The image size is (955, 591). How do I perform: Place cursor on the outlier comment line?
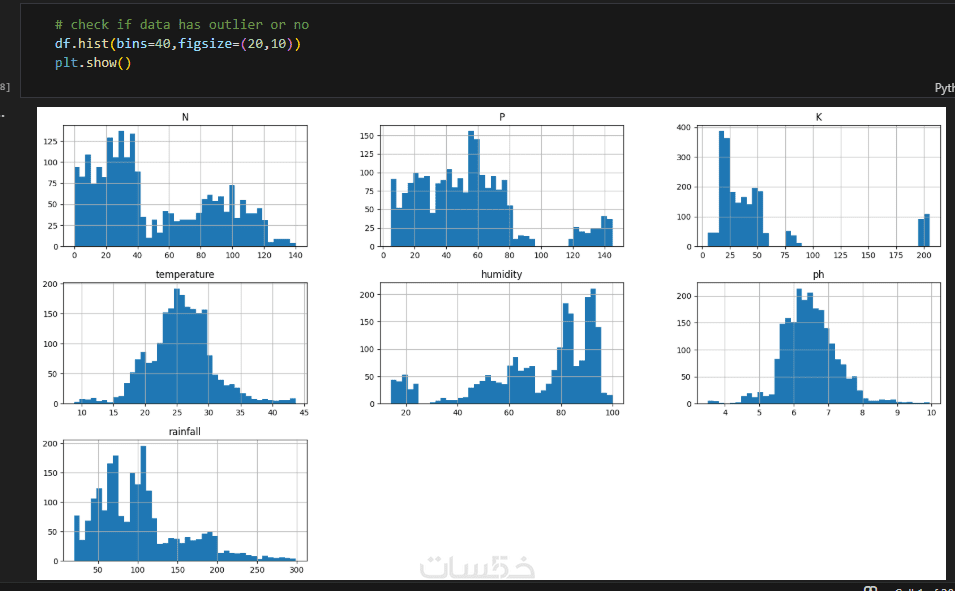[181, 24]
